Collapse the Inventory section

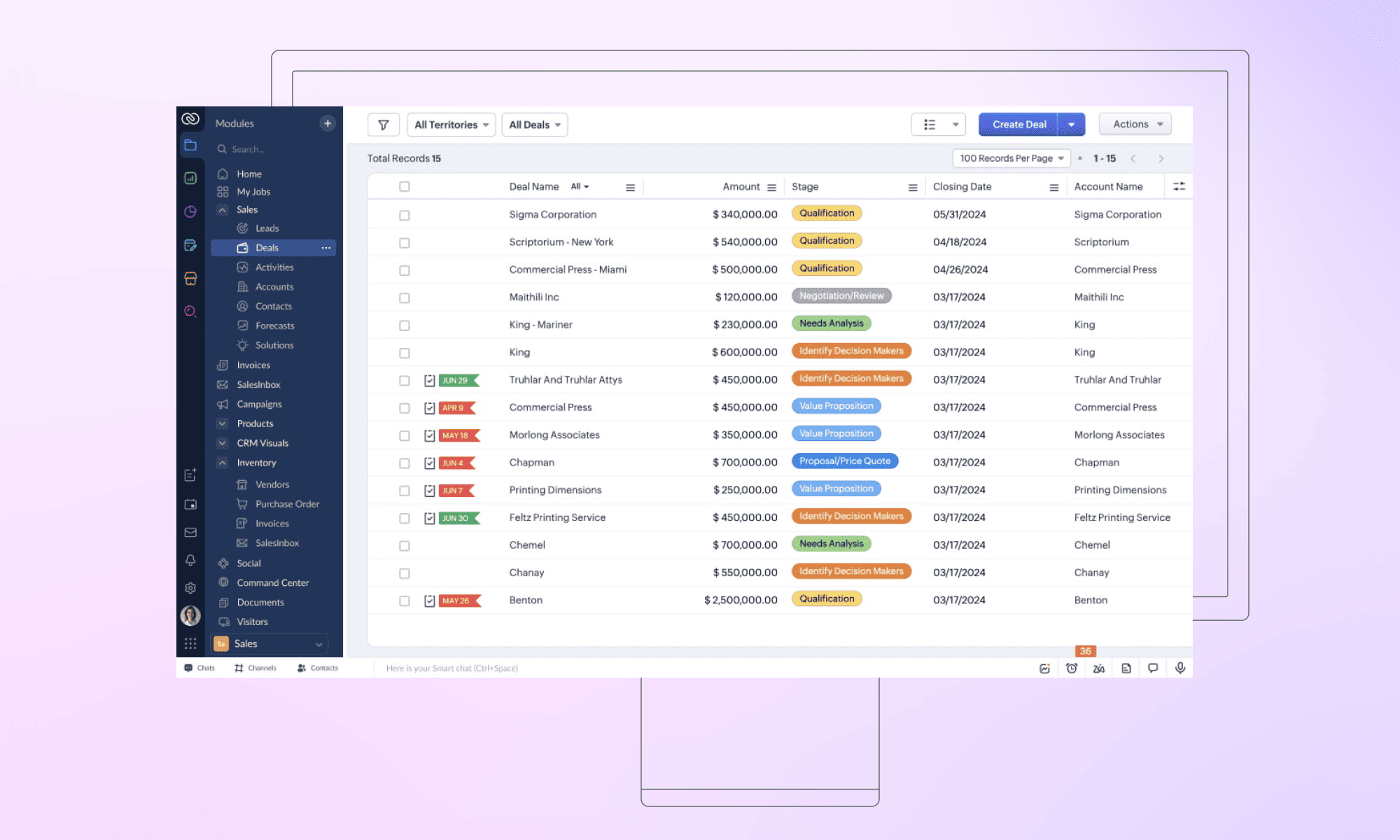pos(223,463)
